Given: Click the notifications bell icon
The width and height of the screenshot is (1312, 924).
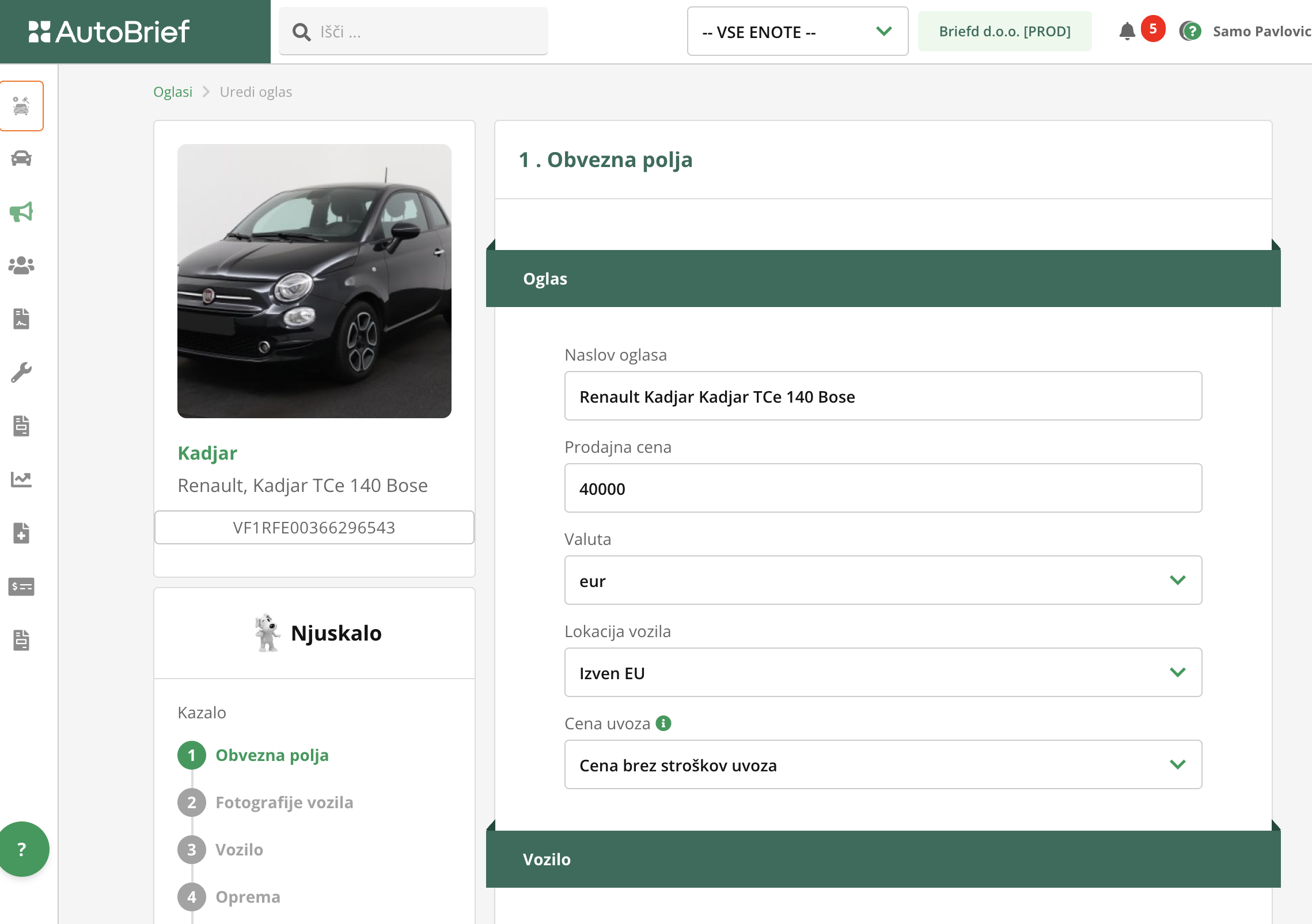Looking at the screenshot, I should pyautogui.click(x=1127, y=32).
